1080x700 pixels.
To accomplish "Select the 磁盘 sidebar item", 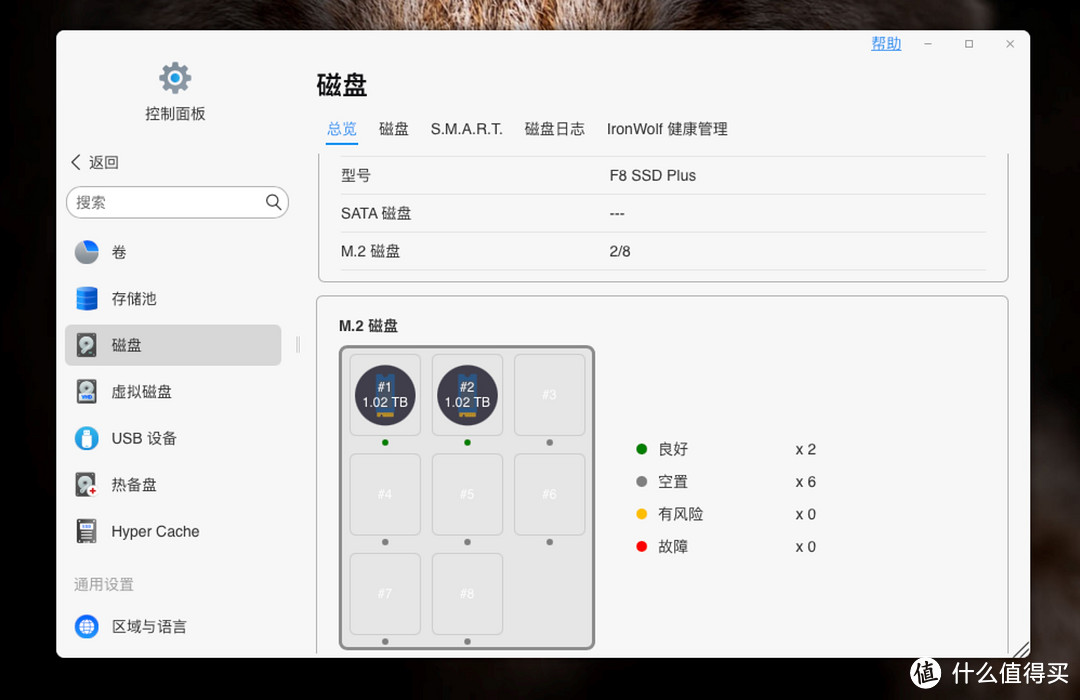I will click(87, 345).
